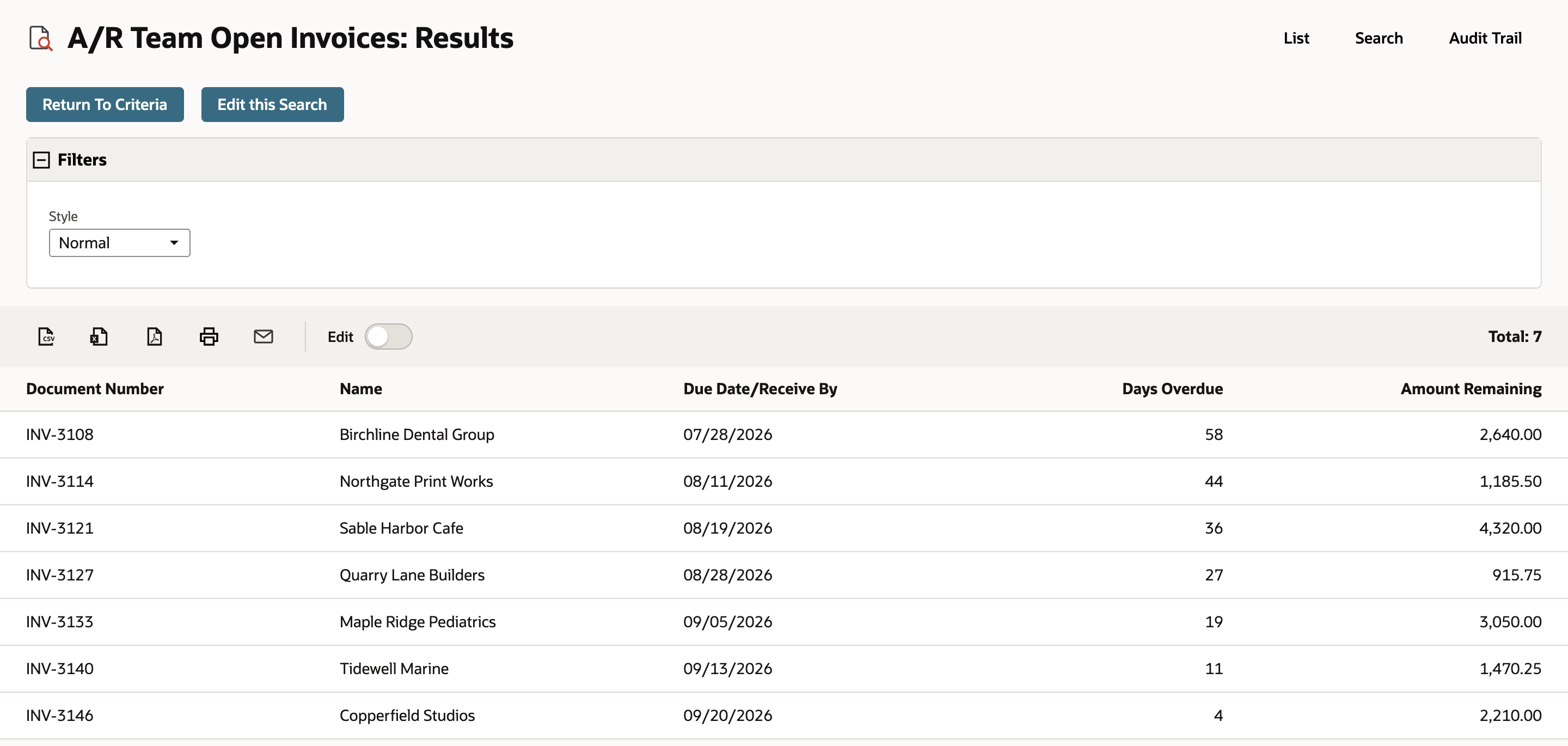Screen dimensions: 1568x746
Task: Open invoice INV-3114
Action: pos(60,481)
